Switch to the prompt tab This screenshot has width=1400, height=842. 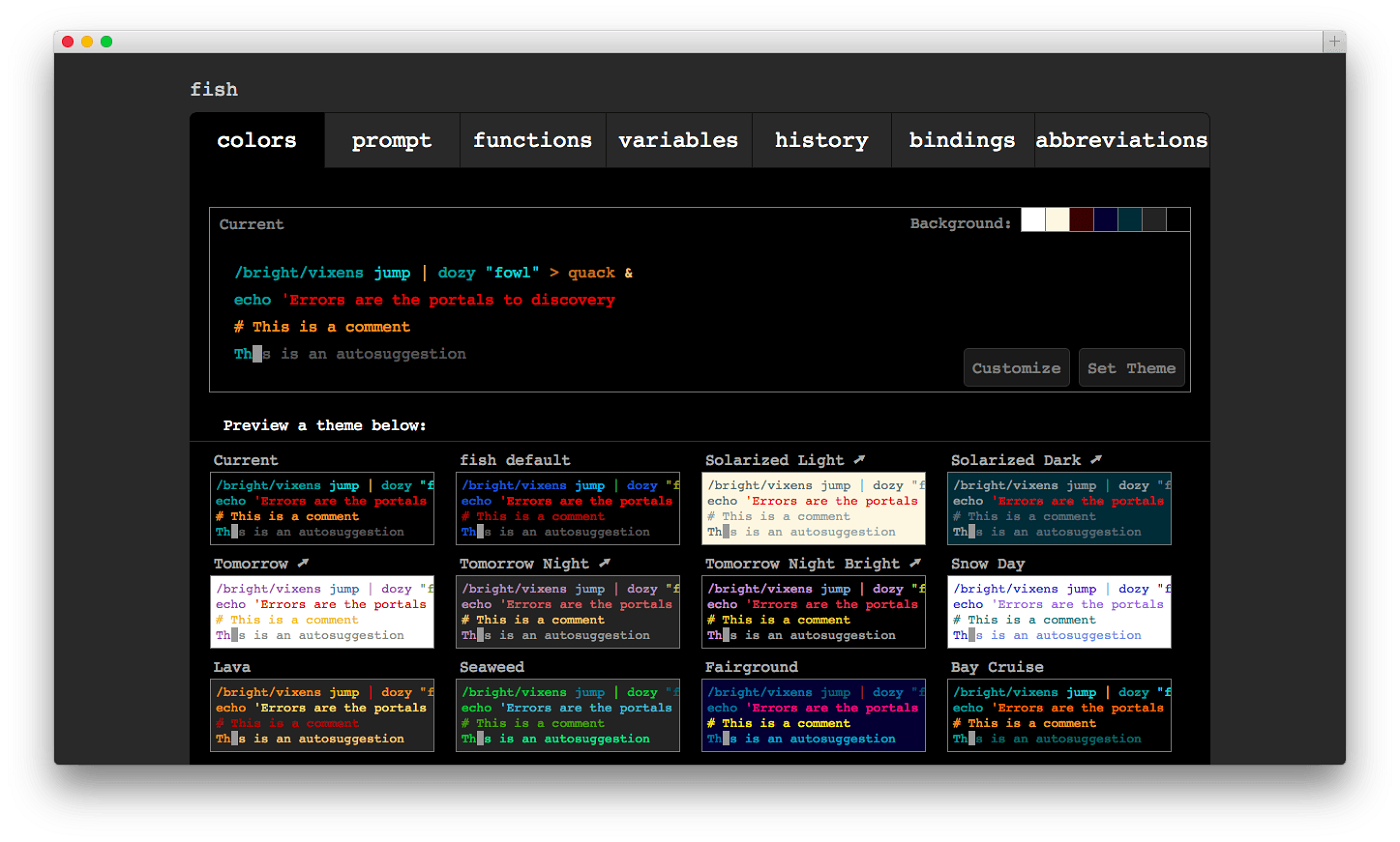click(x=392, y=141)
